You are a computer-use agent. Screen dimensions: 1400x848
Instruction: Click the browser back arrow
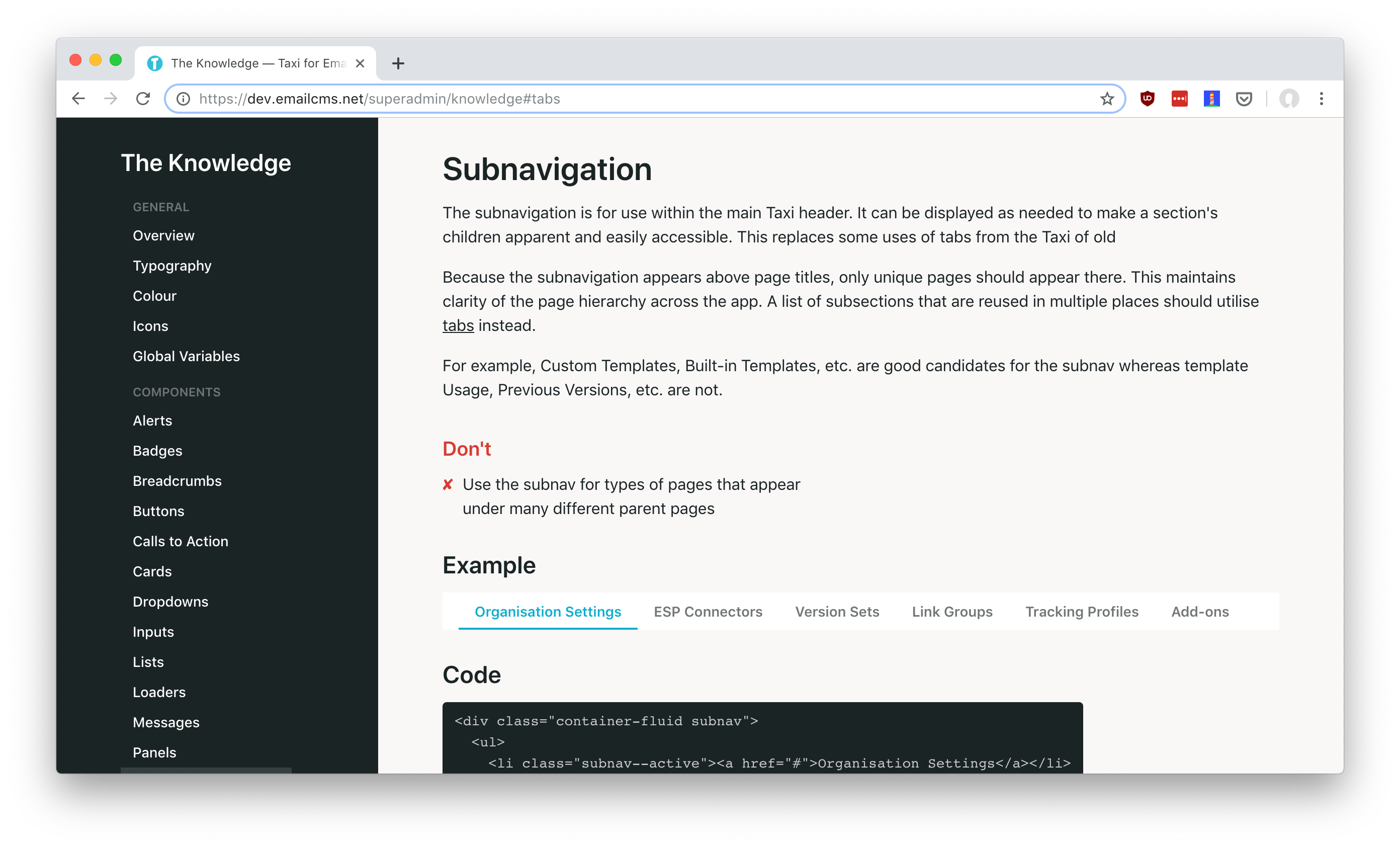coord(78,99)
